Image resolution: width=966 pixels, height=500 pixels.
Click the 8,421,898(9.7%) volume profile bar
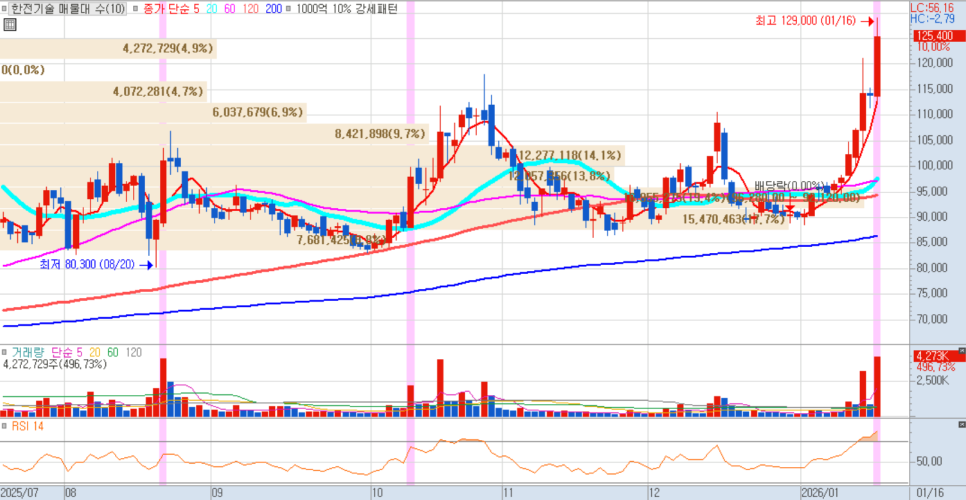(214, 133)
